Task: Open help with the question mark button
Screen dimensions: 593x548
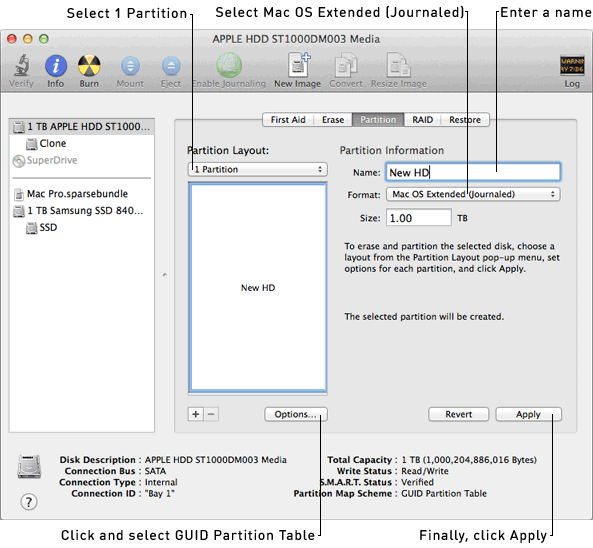Action: (29, 502)
